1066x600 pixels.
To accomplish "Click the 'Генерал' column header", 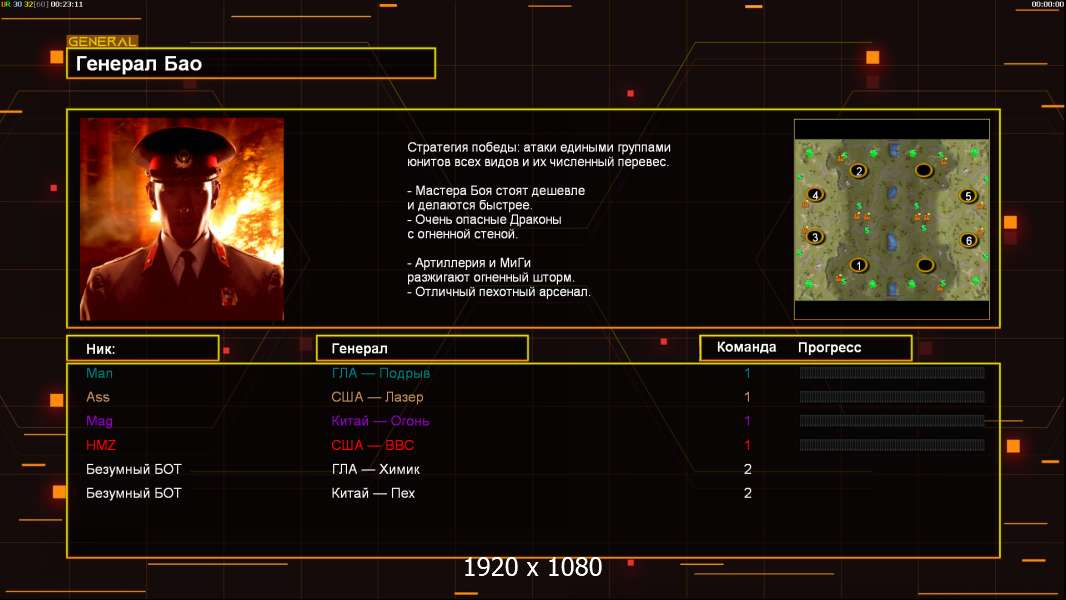I will (422, 349).
